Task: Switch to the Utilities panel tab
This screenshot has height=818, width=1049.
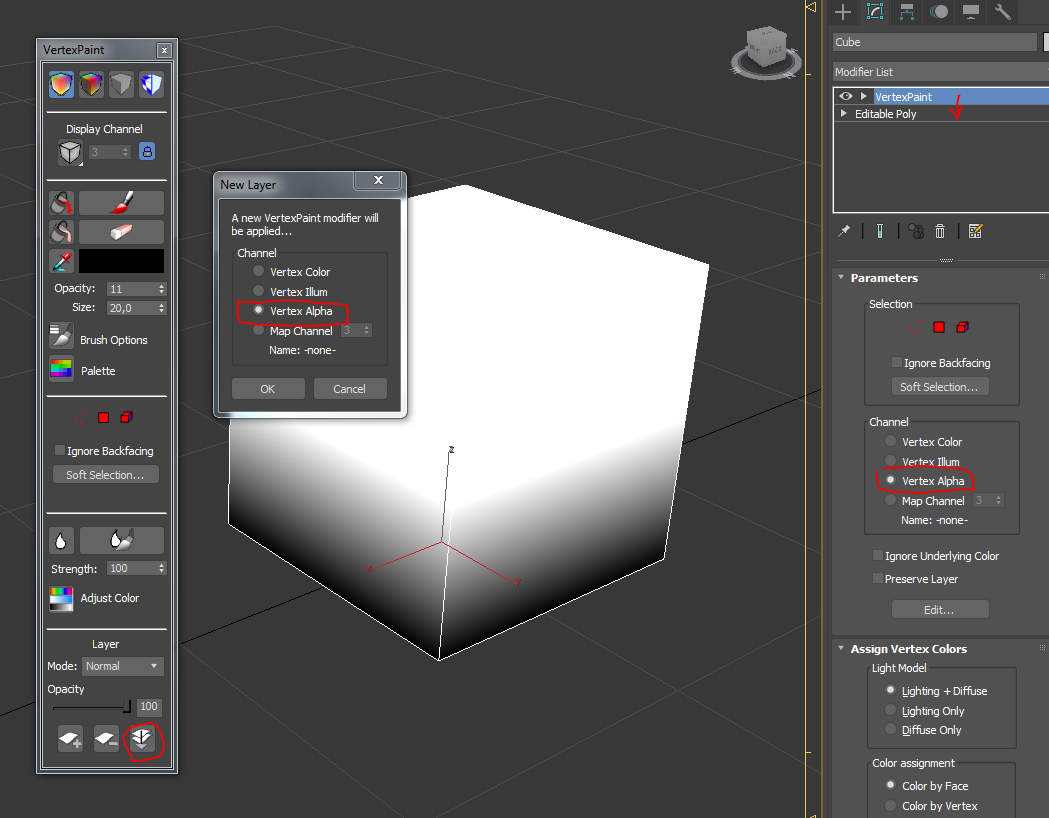Action: point(1003,12)
